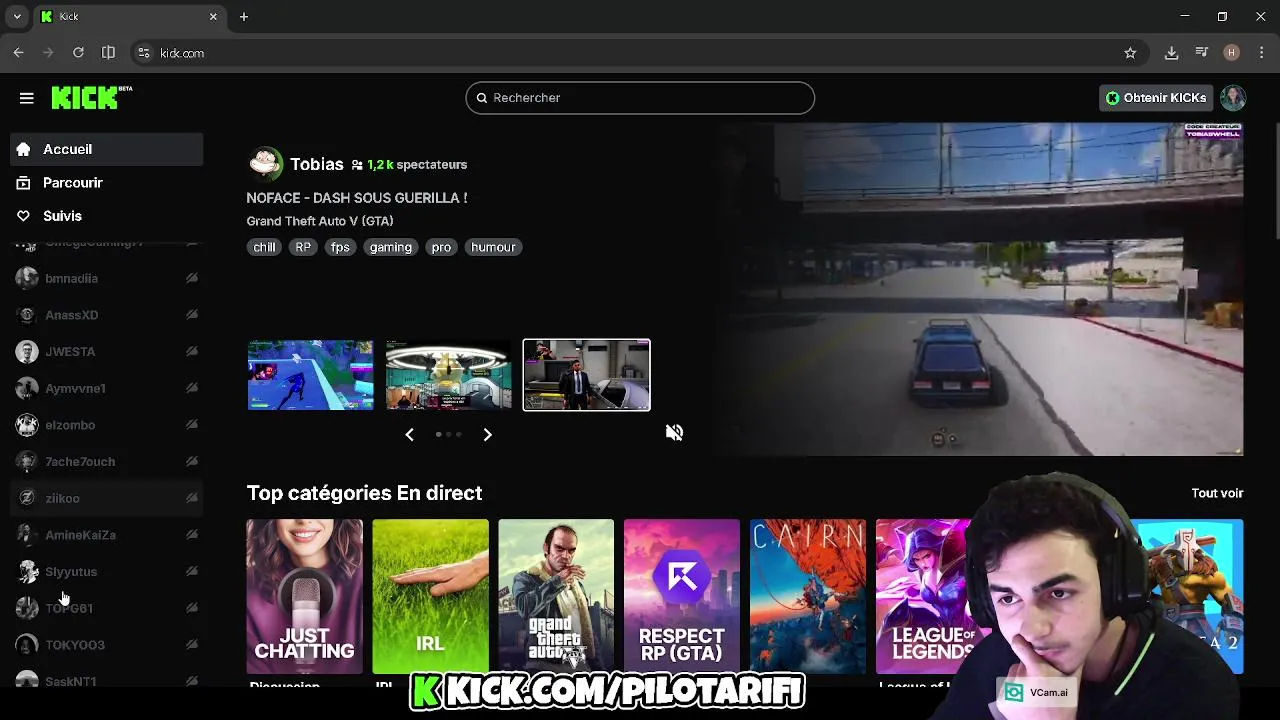View site information icon in address bar
This screenshot has height=720, width=1280.
[x=144, y=53]
